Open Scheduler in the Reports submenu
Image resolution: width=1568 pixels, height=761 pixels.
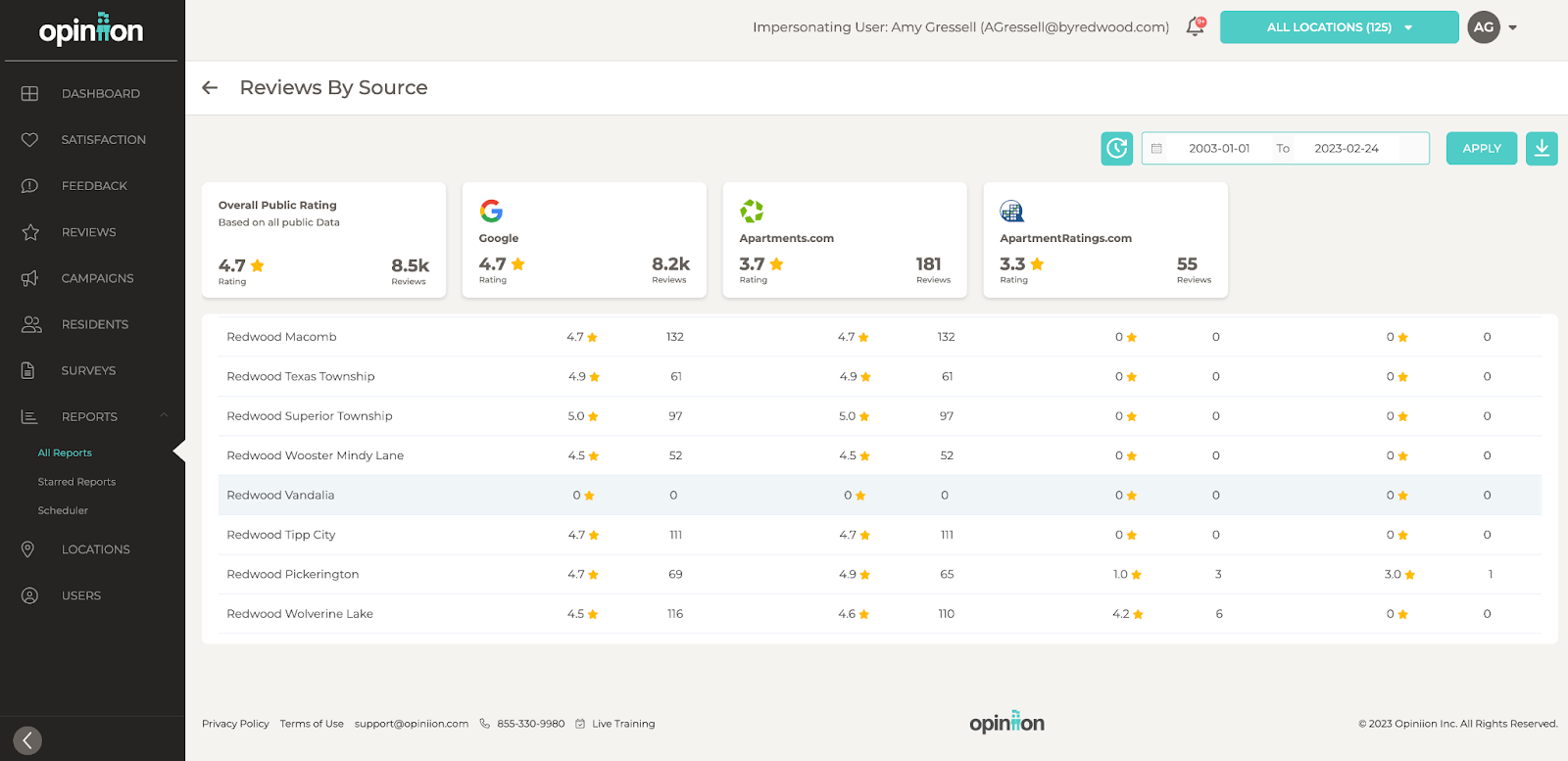coord(63,510)
